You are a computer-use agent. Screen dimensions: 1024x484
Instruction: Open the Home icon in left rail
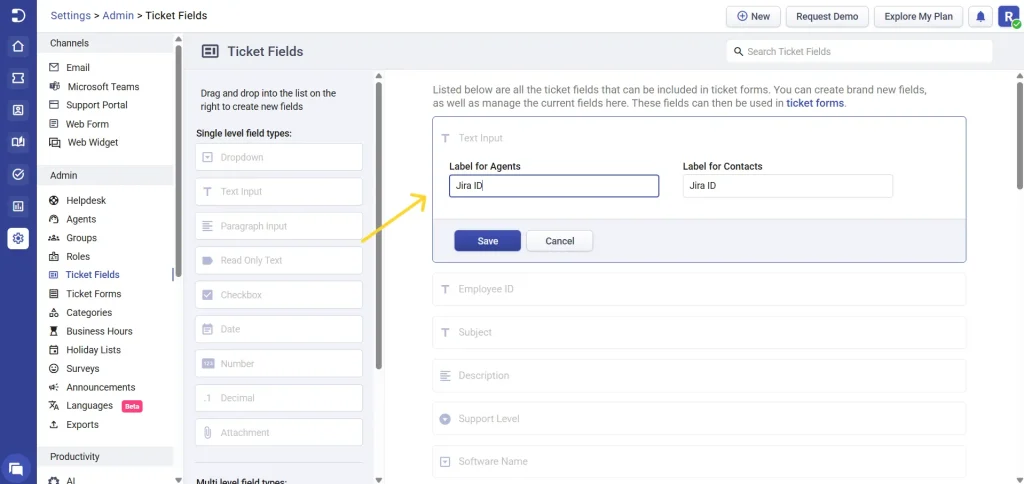(18, 46)
